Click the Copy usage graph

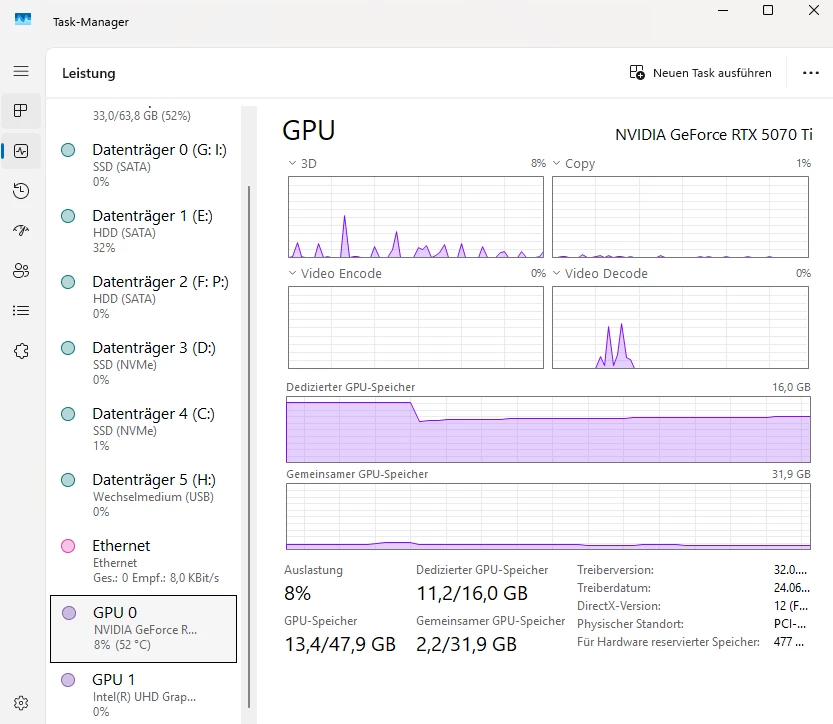pos(681,217)
